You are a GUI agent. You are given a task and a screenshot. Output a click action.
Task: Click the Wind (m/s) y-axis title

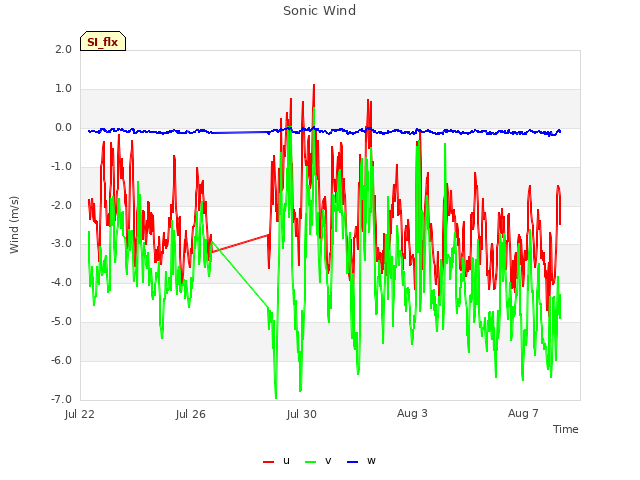pyautogui.click(x=14, y=225)
